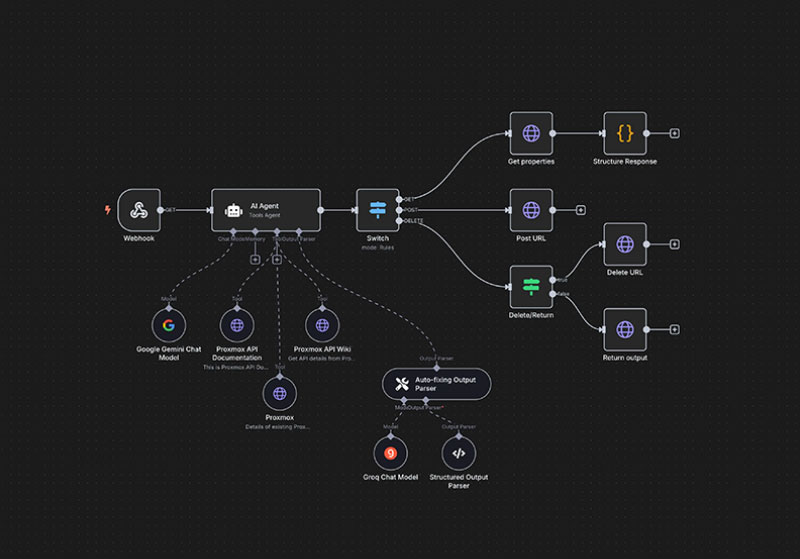This screenshot has height=559, width=800.
Task: Select the Proxmox API Documentation tool node
Action: pos(237,324)
